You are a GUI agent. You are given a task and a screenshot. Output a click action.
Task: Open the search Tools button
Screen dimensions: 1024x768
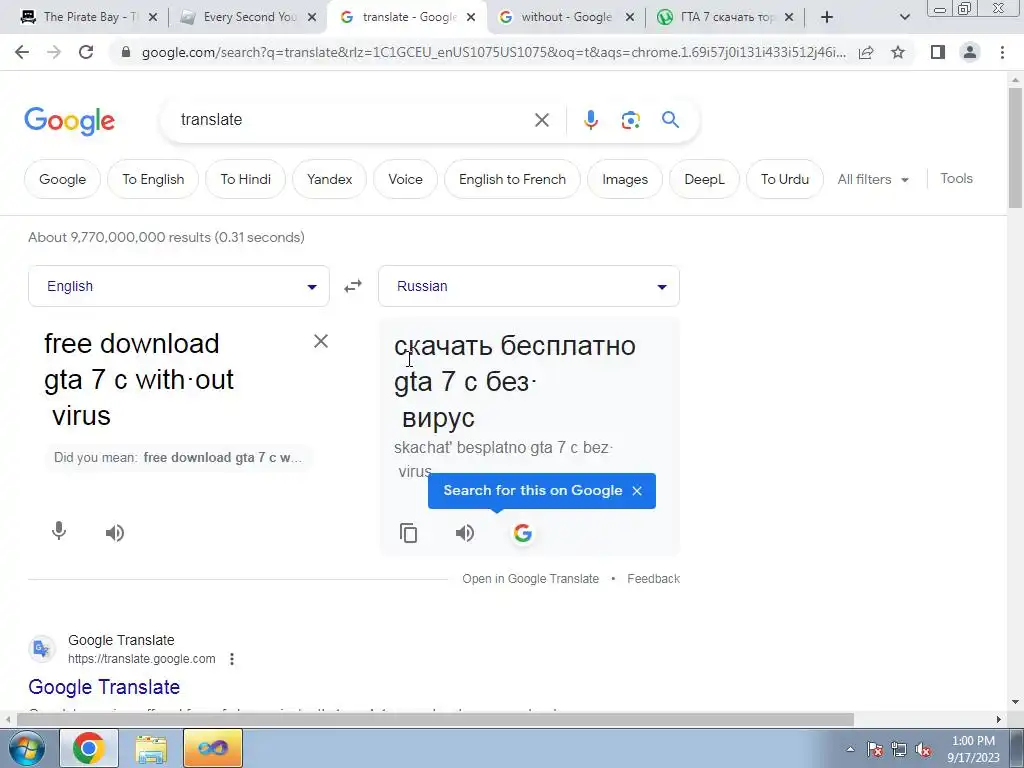pyautogui.click(x=956, y=178)
